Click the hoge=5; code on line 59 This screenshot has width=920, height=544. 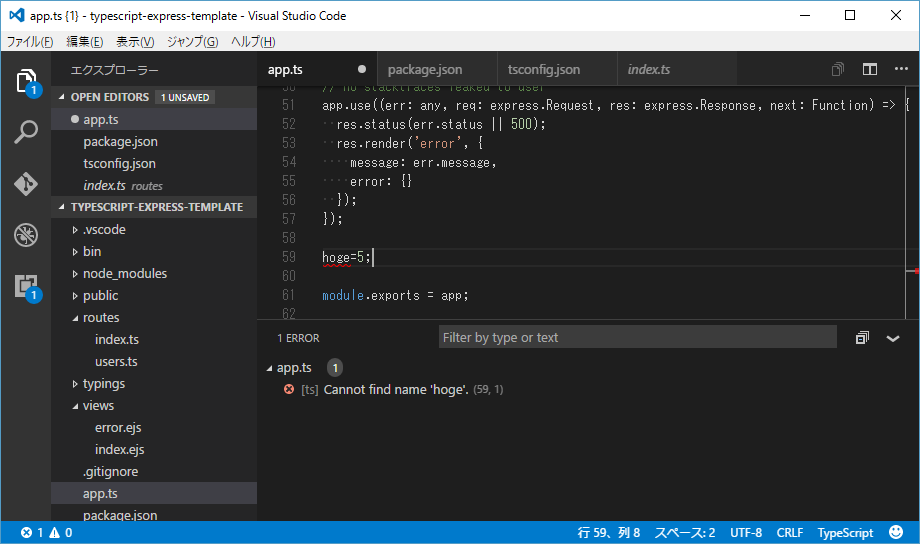[x=346, y=257]
